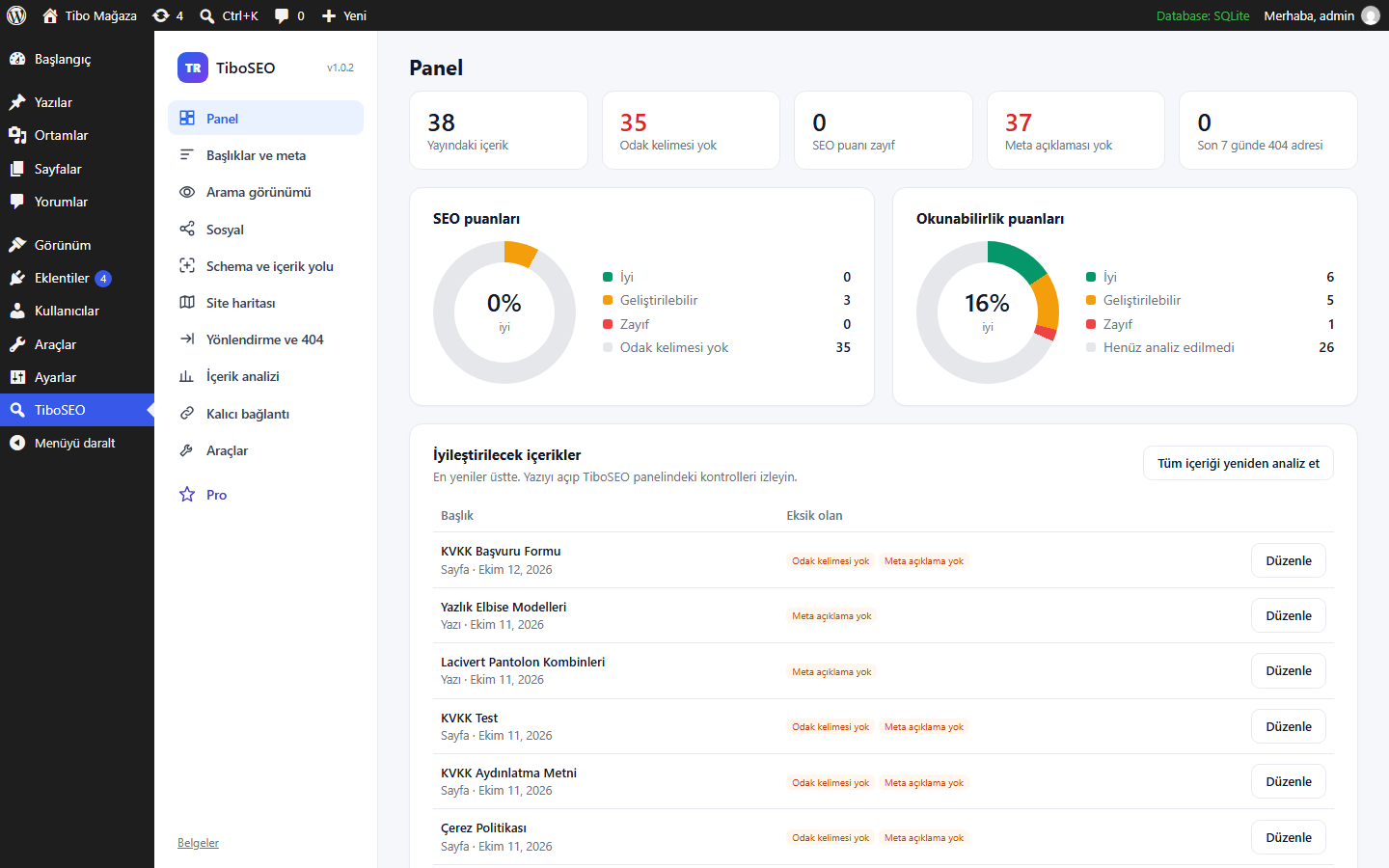The height and width of the screenshot is (868, 1389).
Task: Click the WordPress logo icon
Action: (x=16, y=15)
